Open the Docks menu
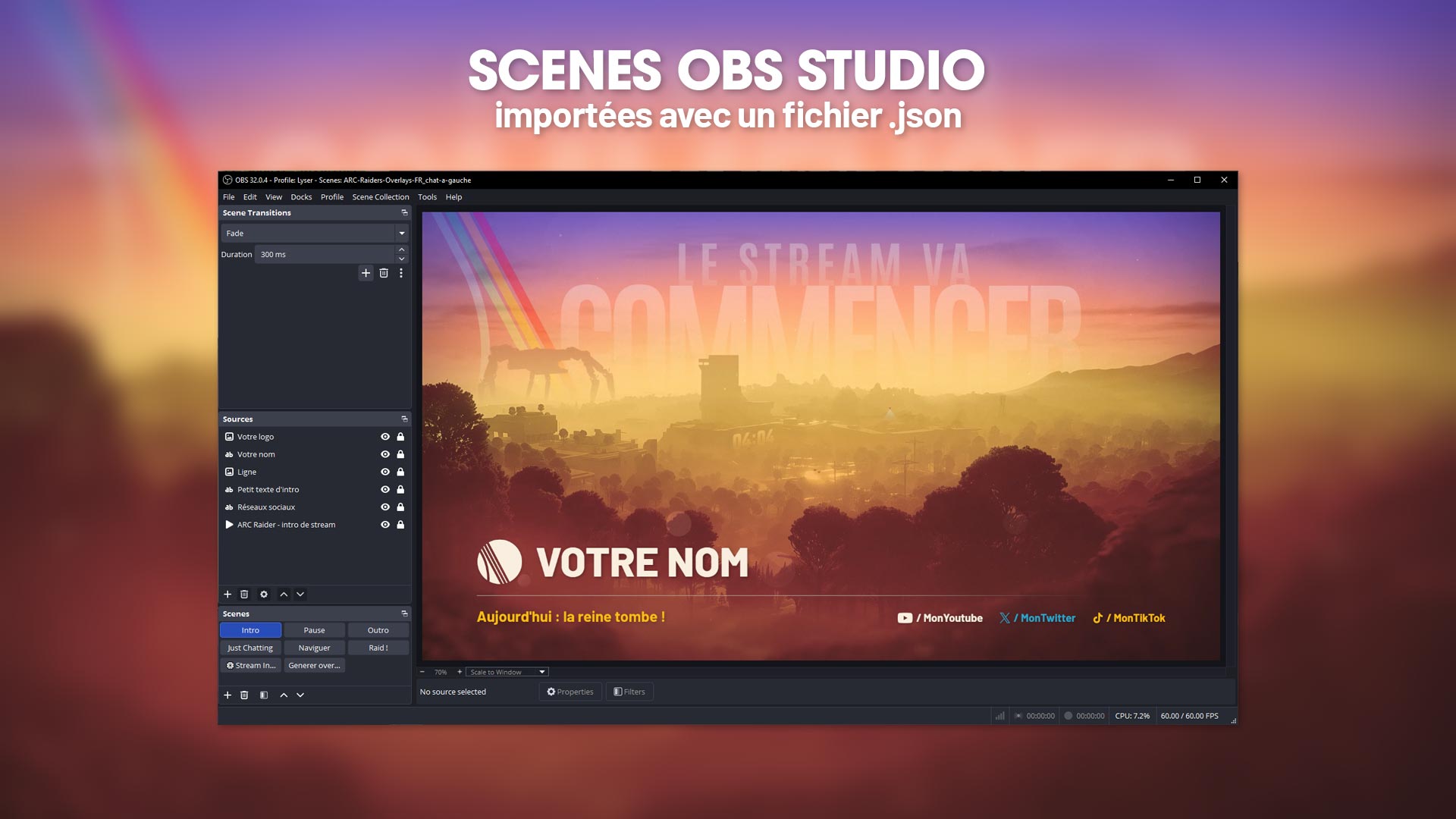 click(x=301, y=197)
